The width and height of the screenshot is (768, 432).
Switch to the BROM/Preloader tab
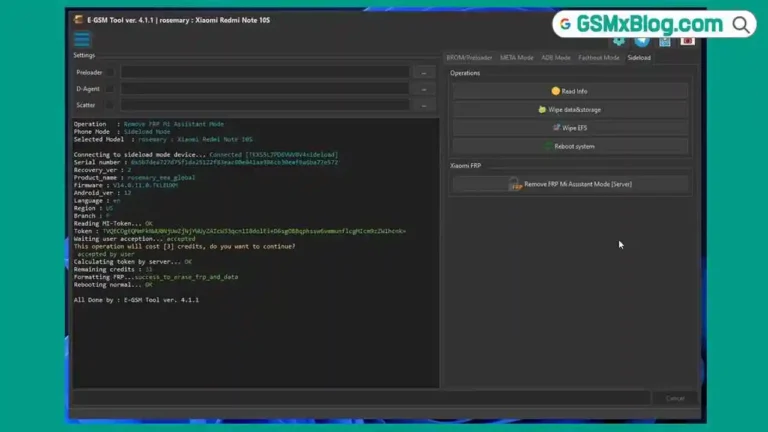[469, 58]
